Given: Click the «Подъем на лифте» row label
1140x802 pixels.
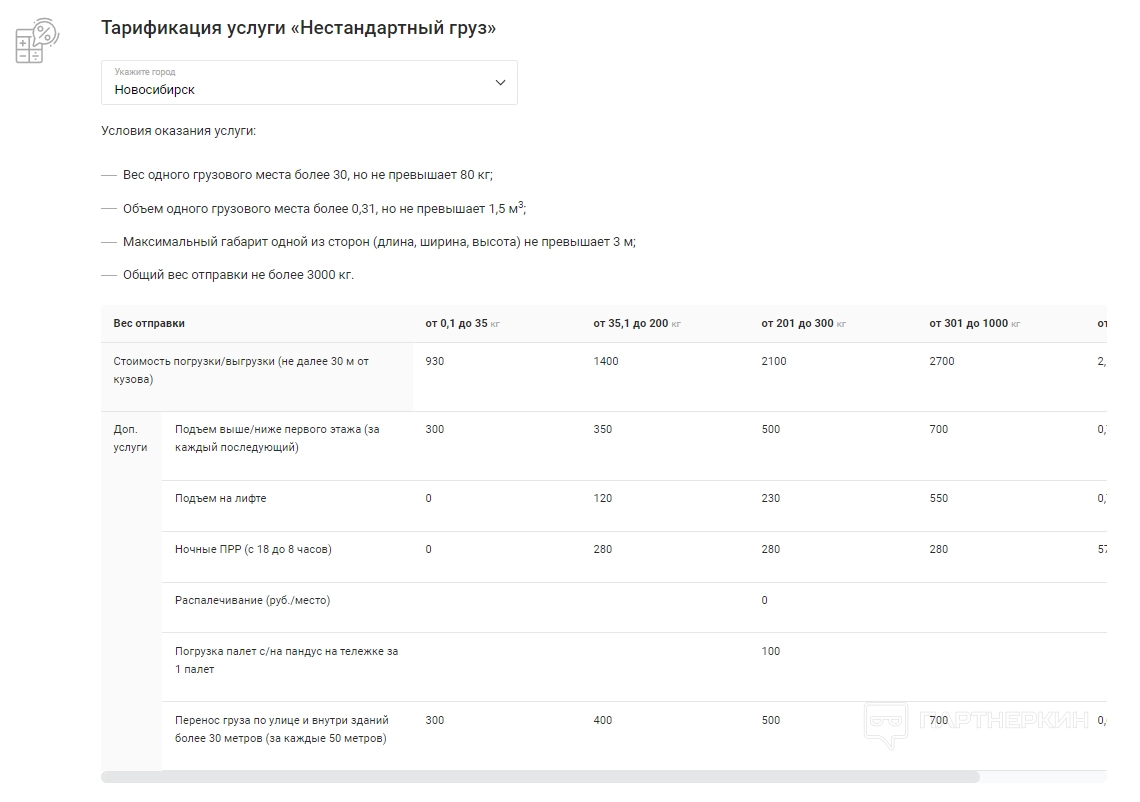Looking at the screenshot, I should [x=221, y=498].
